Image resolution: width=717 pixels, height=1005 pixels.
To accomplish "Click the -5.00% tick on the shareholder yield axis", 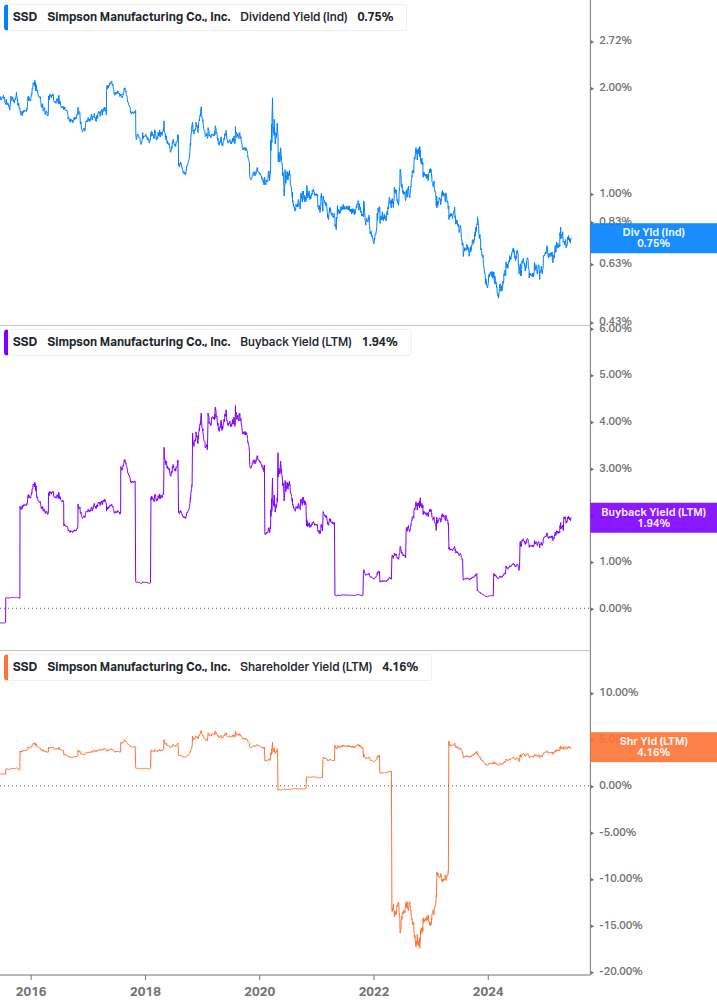I will (x=618, y=833).
